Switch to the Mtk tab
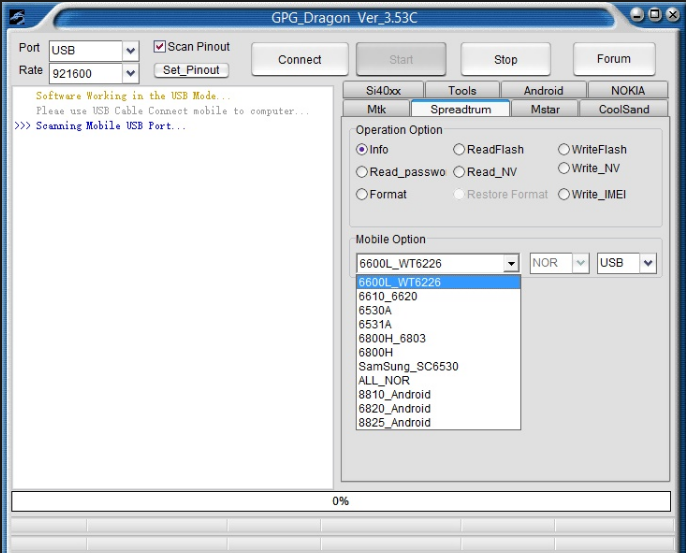 376,109
